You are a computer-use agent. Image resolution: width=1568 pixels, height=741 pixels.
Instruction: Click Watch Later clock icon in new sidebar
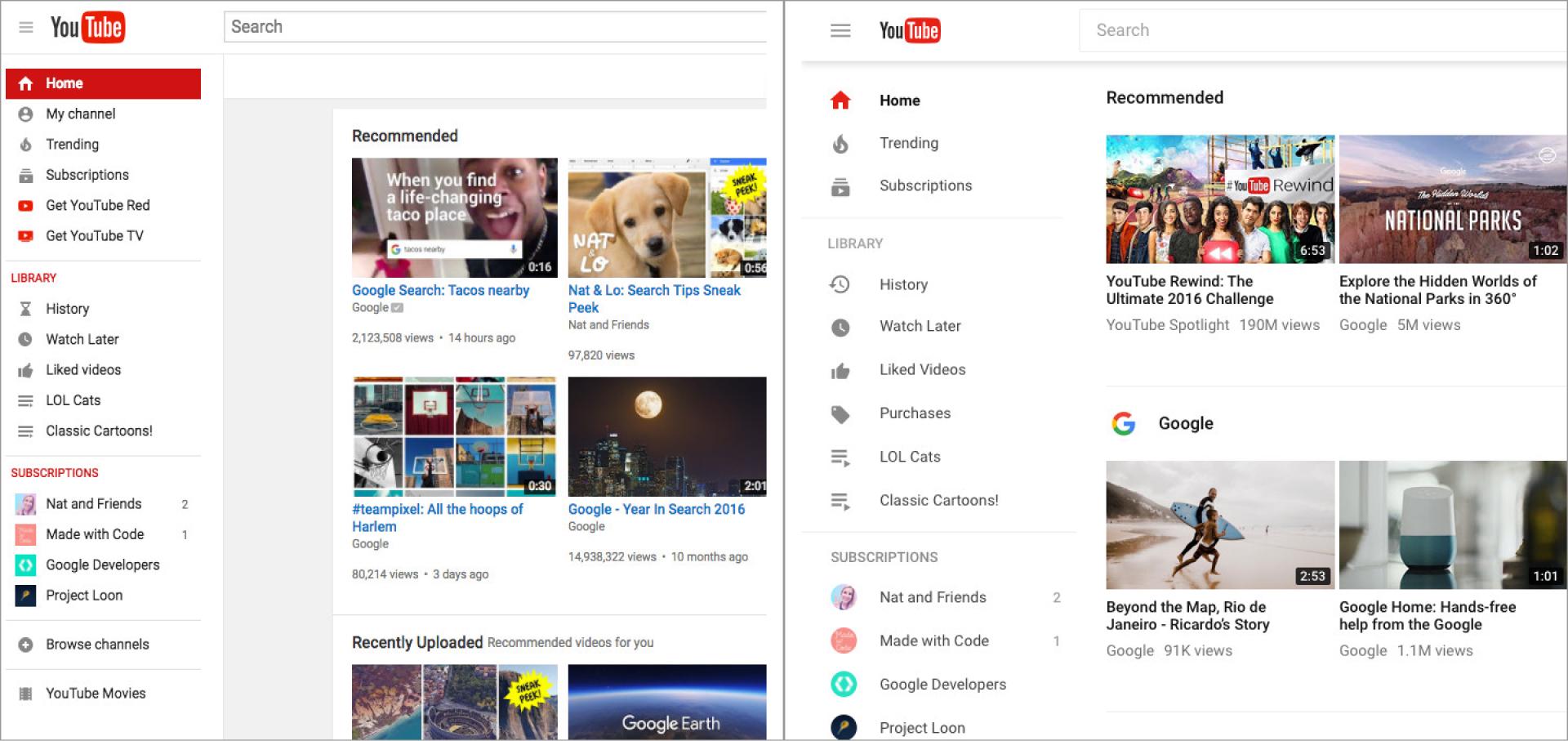(840, 328)
